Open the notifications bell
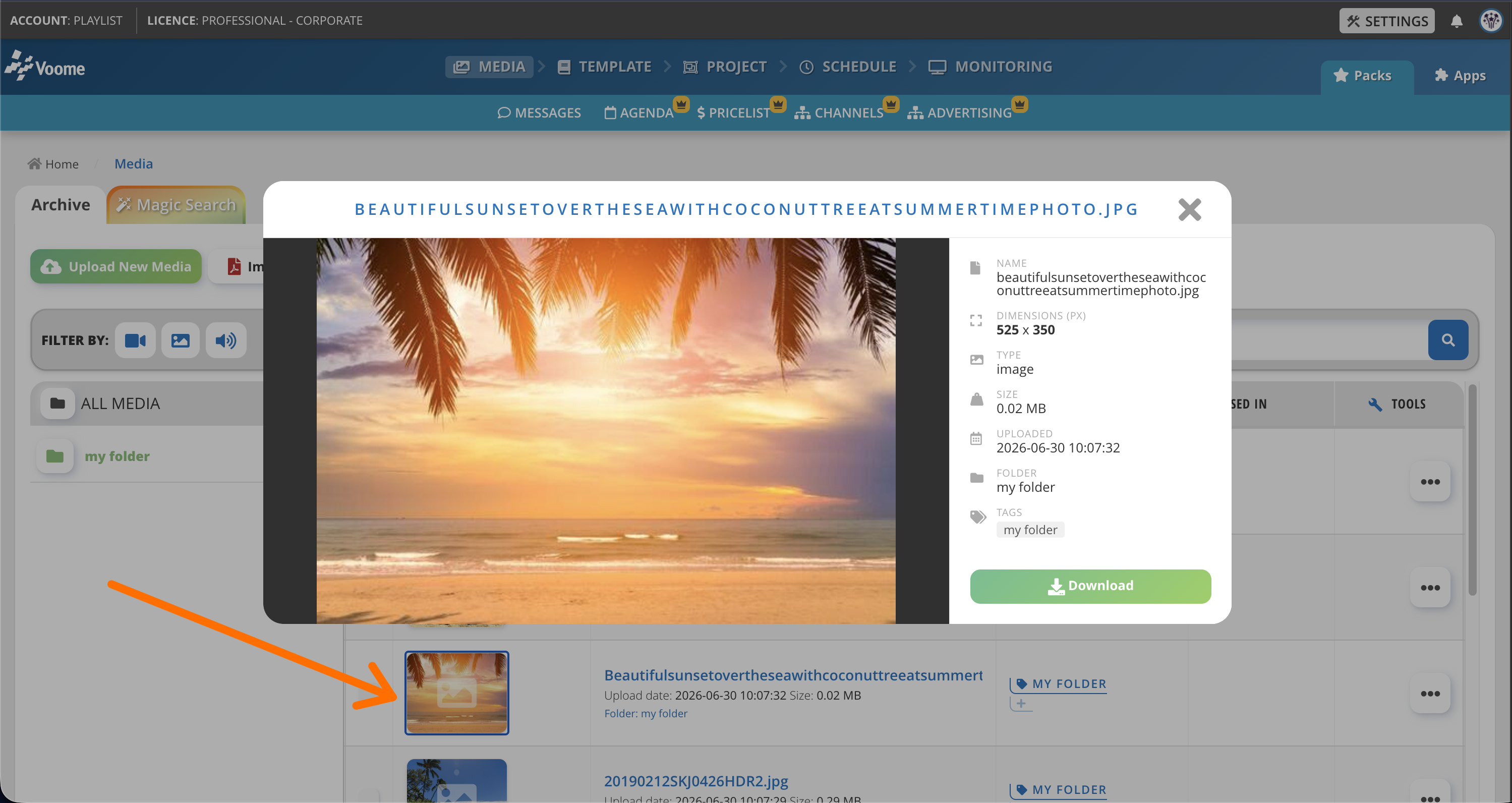 1456,21
